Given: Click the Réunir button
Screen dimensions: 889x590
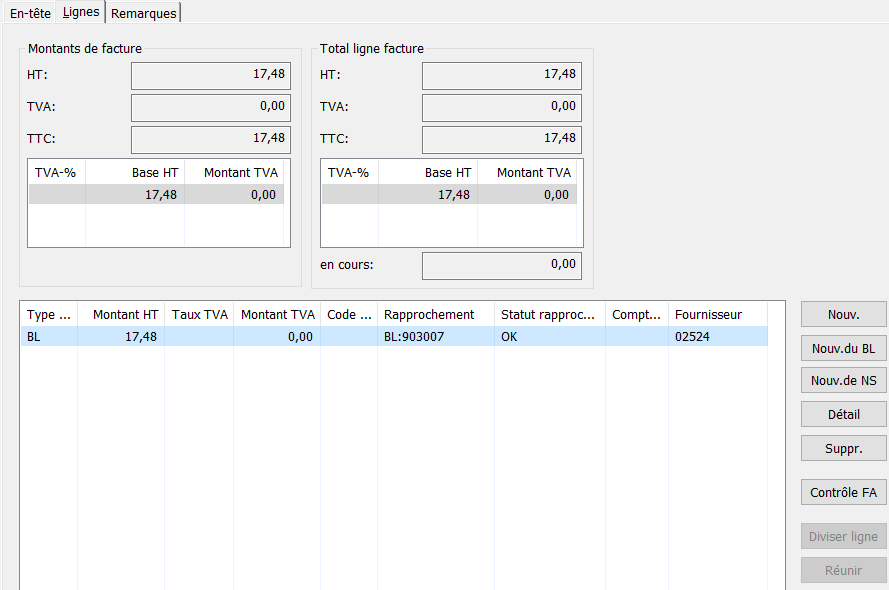Looking at the screenshot, I should click(843, 570).
